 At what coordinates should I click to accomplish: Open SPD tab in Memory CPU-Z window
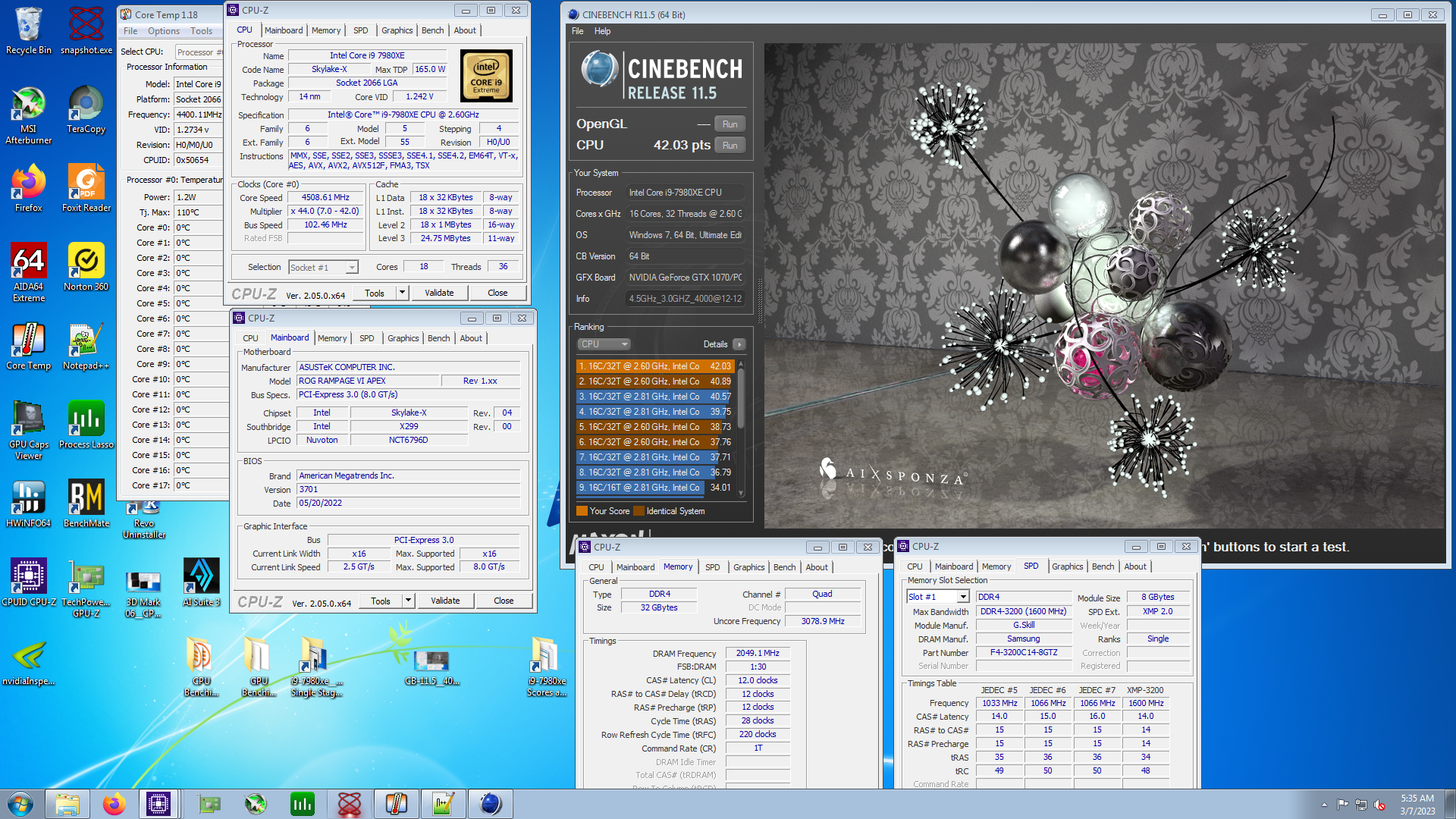point(713,567)
